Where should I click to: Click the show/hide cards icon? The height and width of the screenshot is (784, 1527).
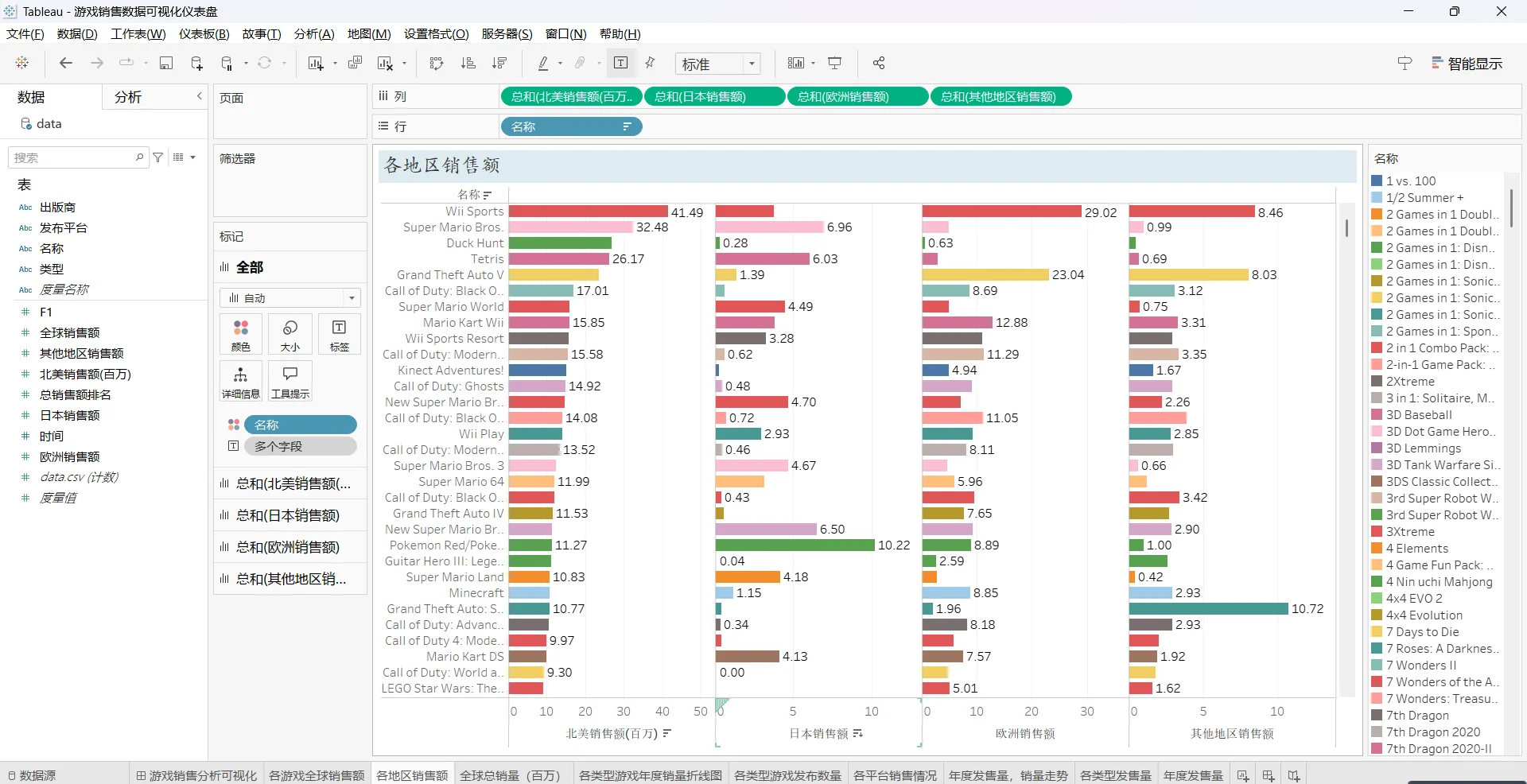(x=796, y=63)
